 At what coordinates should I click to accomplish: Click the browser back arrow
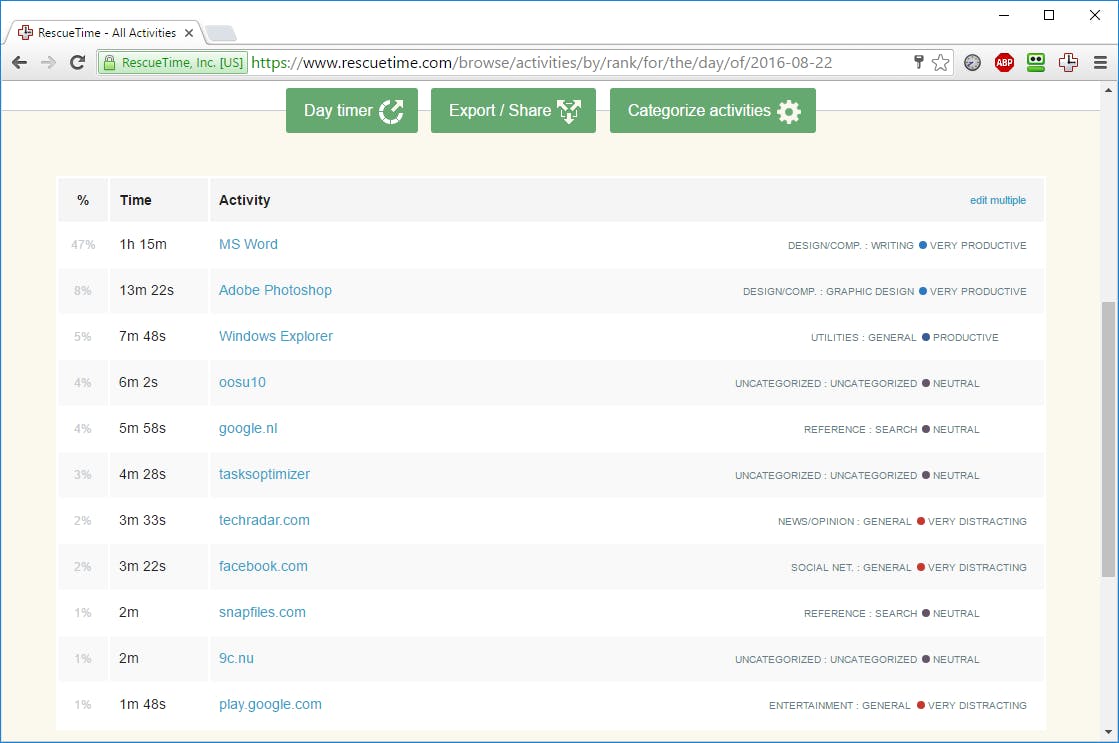19,63
